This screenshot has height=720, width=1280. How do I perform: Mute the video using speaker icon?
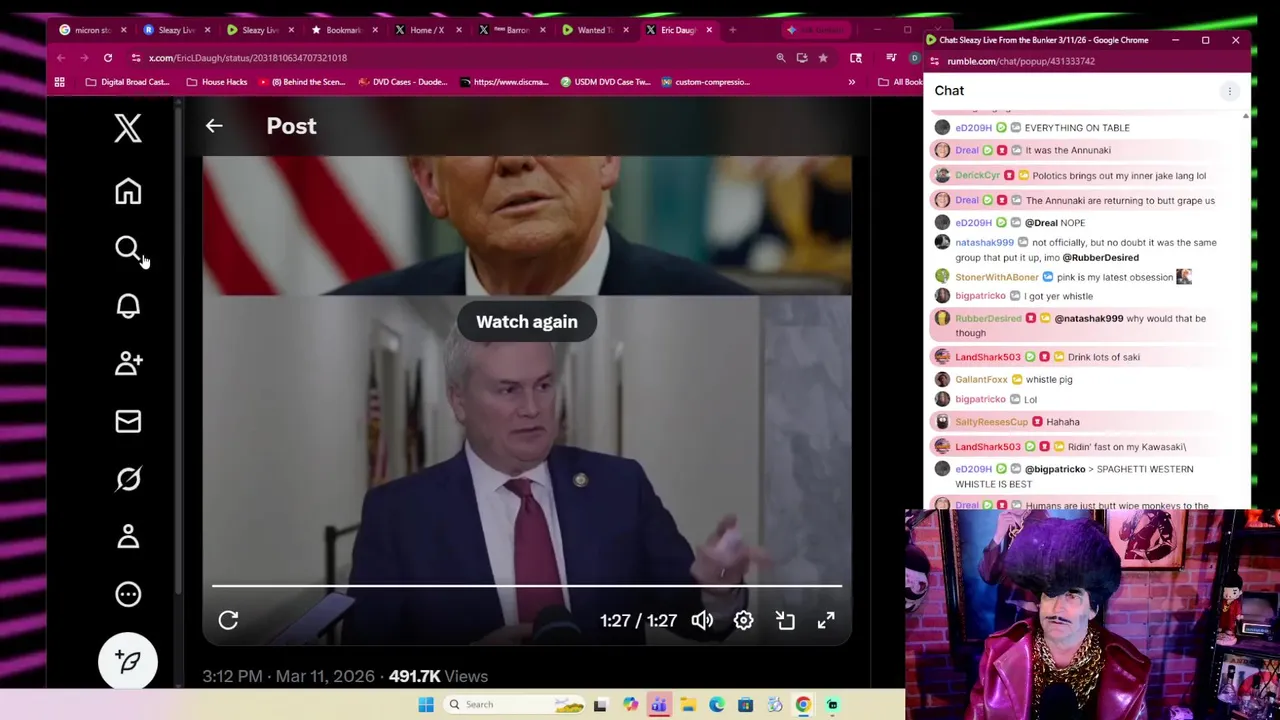point(702,620)
